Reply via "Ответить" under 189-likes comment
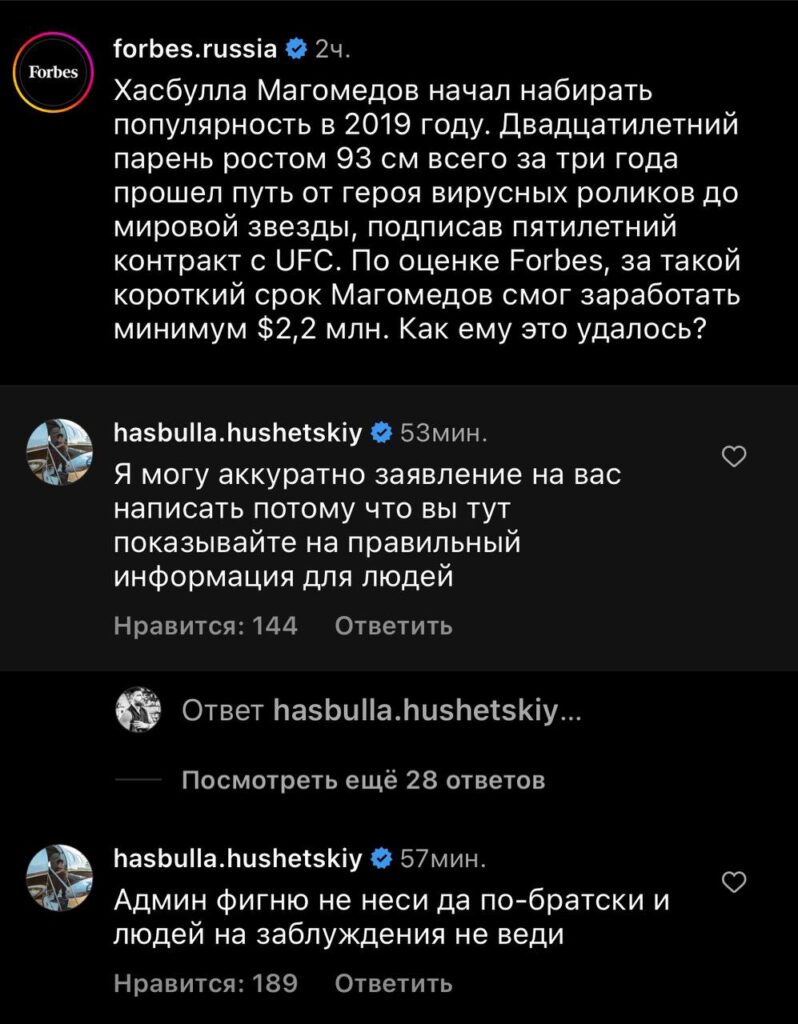The height and width of the screenshot is (1024, 798). [393, 983]
